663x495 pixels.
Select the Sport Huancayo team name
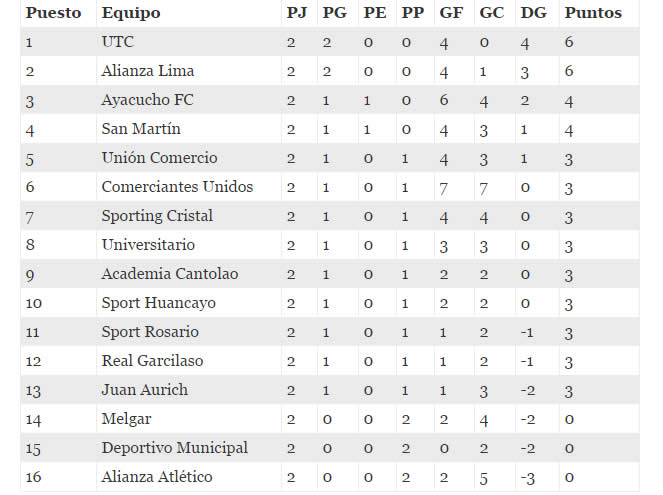pos(159,304)
